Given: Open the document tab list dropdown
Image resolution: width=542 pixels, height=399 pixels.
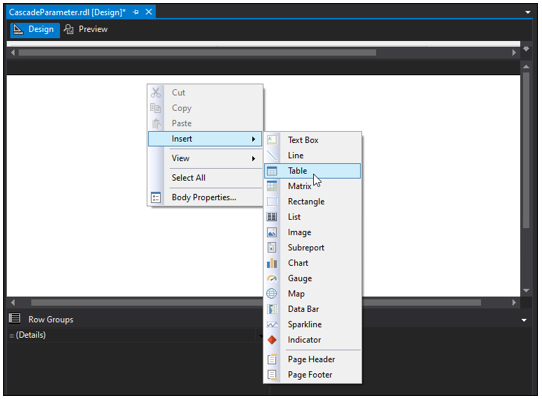Looking at the screenshot, I should [527, 12].
